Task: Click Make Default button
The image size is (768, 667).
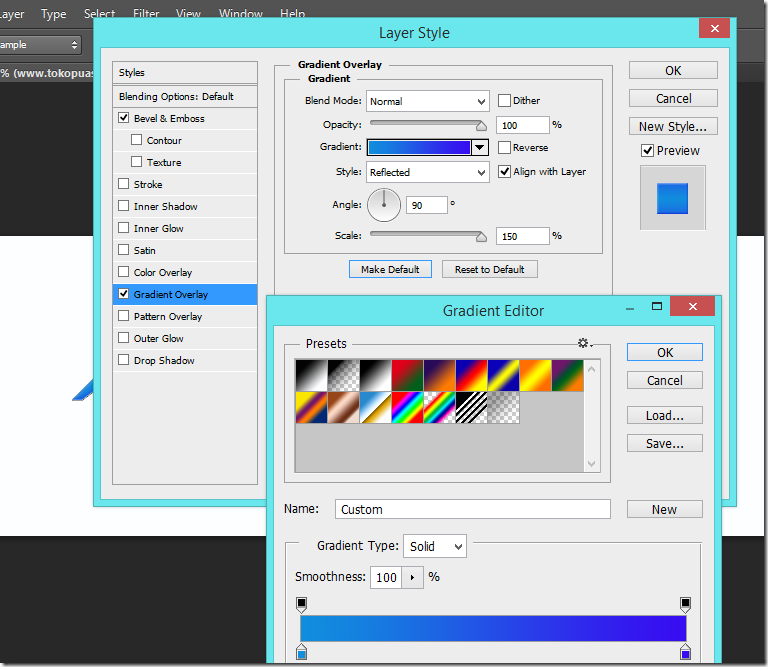Action: coord(390,269)
